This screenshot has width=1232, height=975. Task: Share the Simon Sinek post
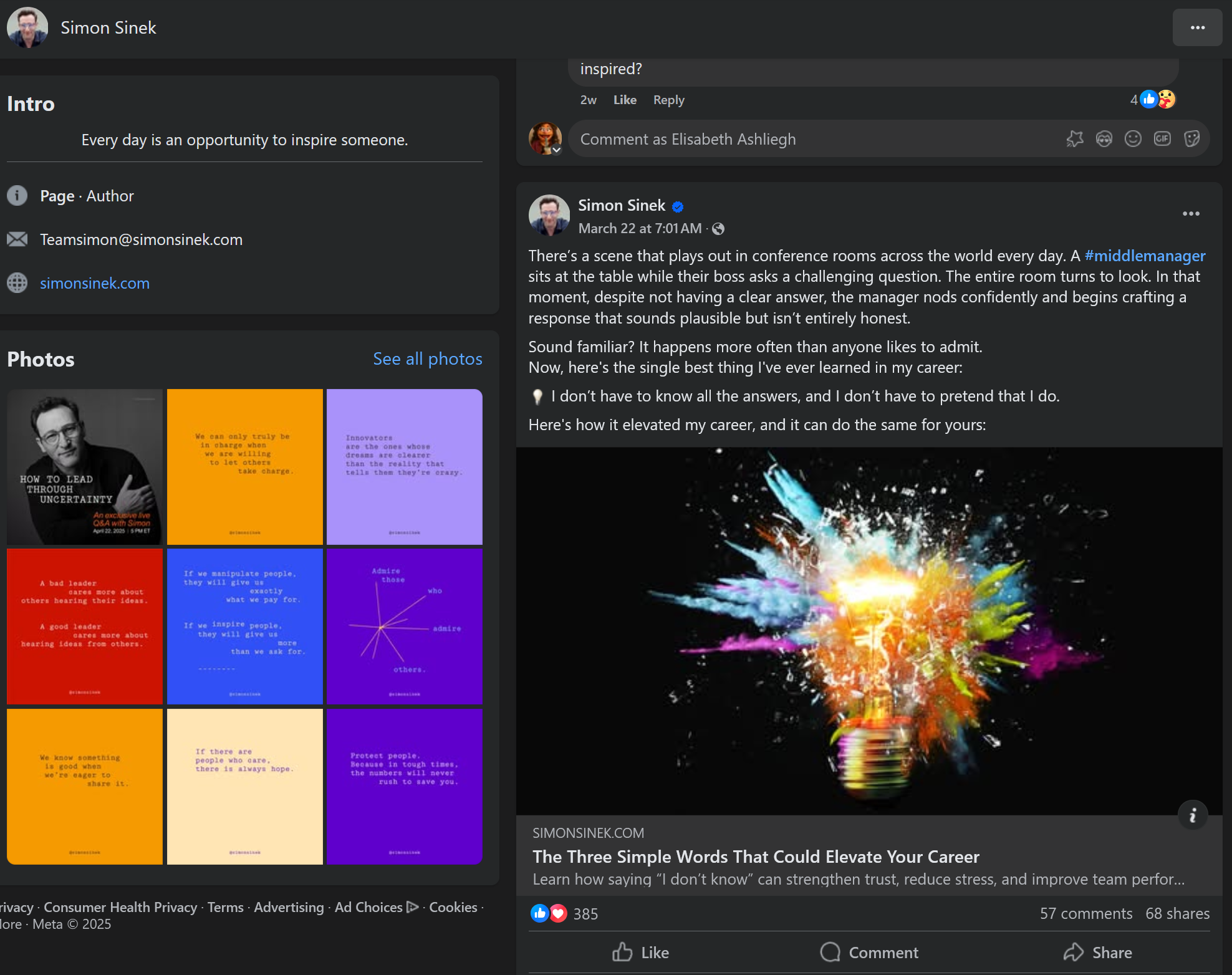pos(1097,953)
